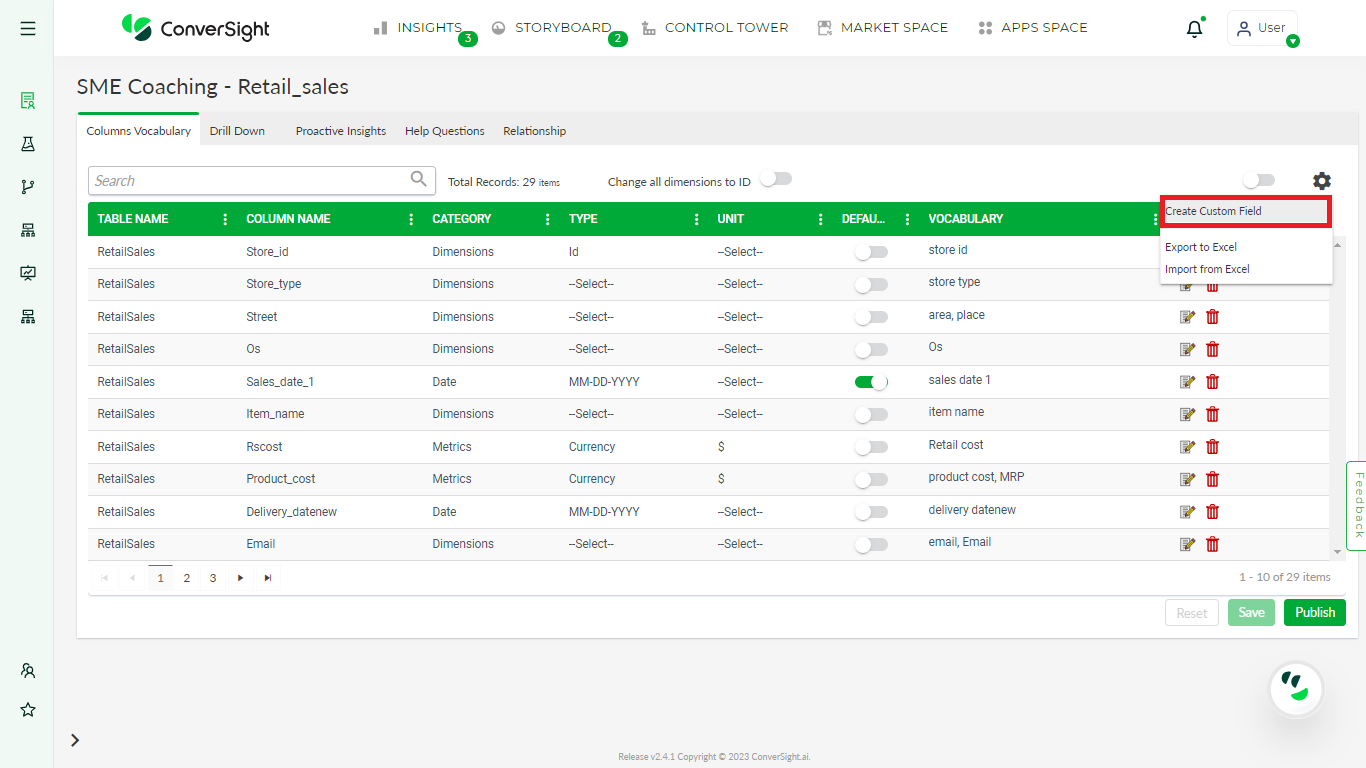
Task: Open the branching workflow icon in sidebar
Action: click(x=27, y=186)
